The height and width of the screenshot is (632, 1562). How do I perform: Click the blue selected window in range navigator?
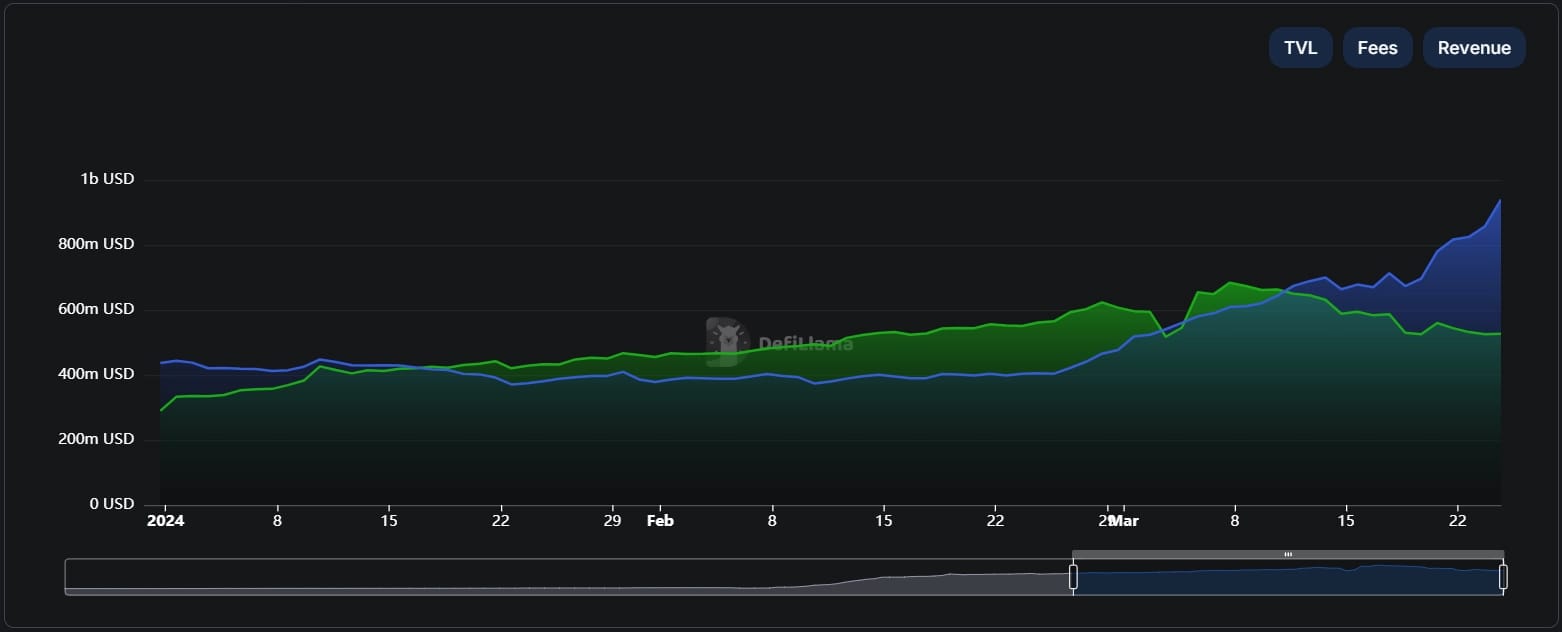point(1288,580)
